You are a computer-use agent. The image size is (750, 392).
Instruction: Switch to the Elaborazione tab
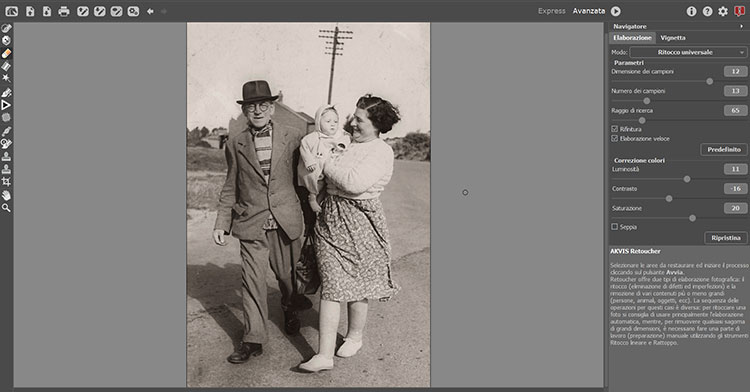[x=632, y=38]
